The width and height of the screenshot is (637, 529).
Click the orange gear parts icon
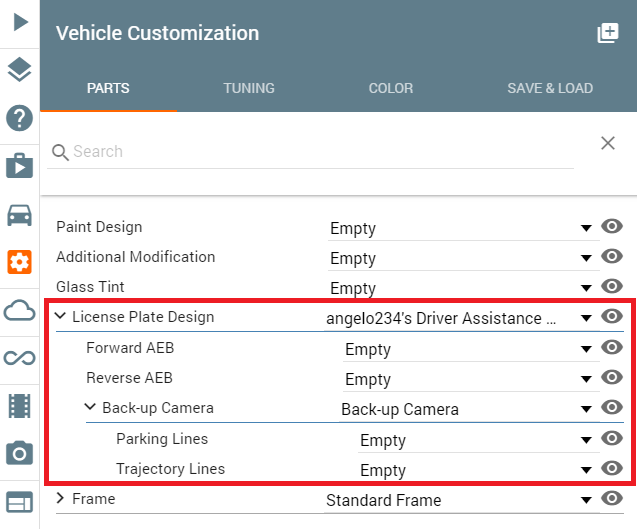coord(19,262)
